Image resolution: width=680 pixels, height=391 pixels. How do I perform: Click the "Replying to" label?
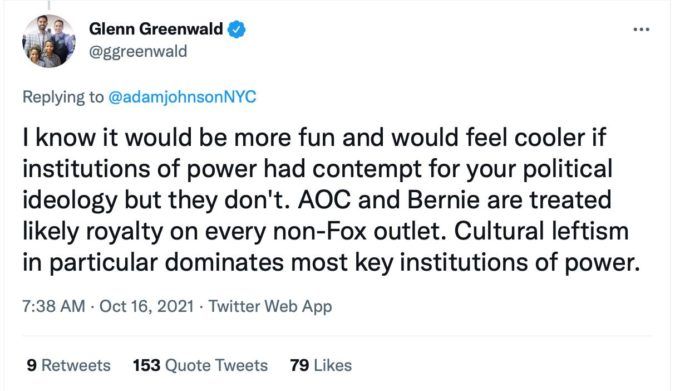[63, 97]
